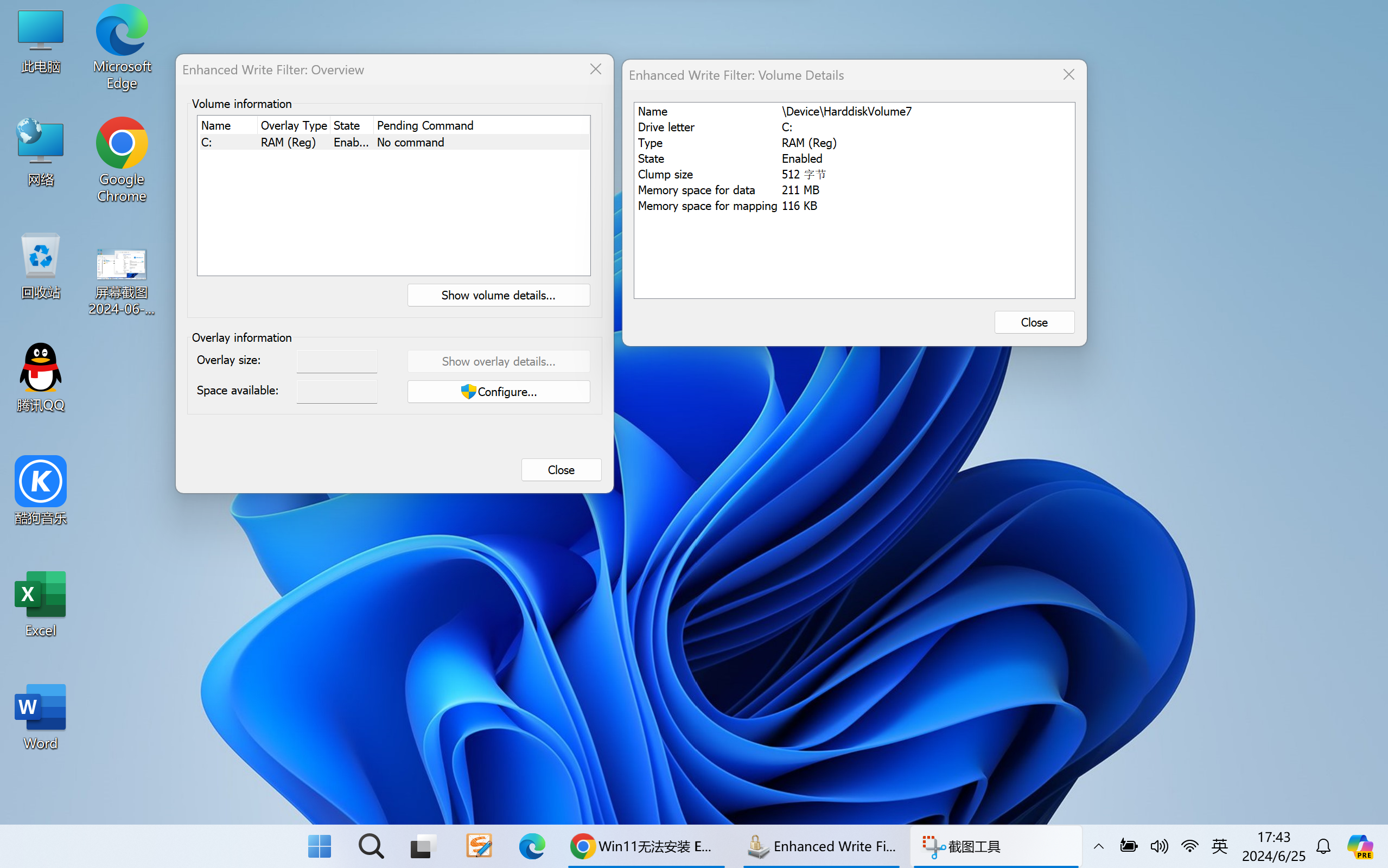Open Copilot preview icon in tray
Screen dimensions: 1388x868
[x=1360, y=846]
